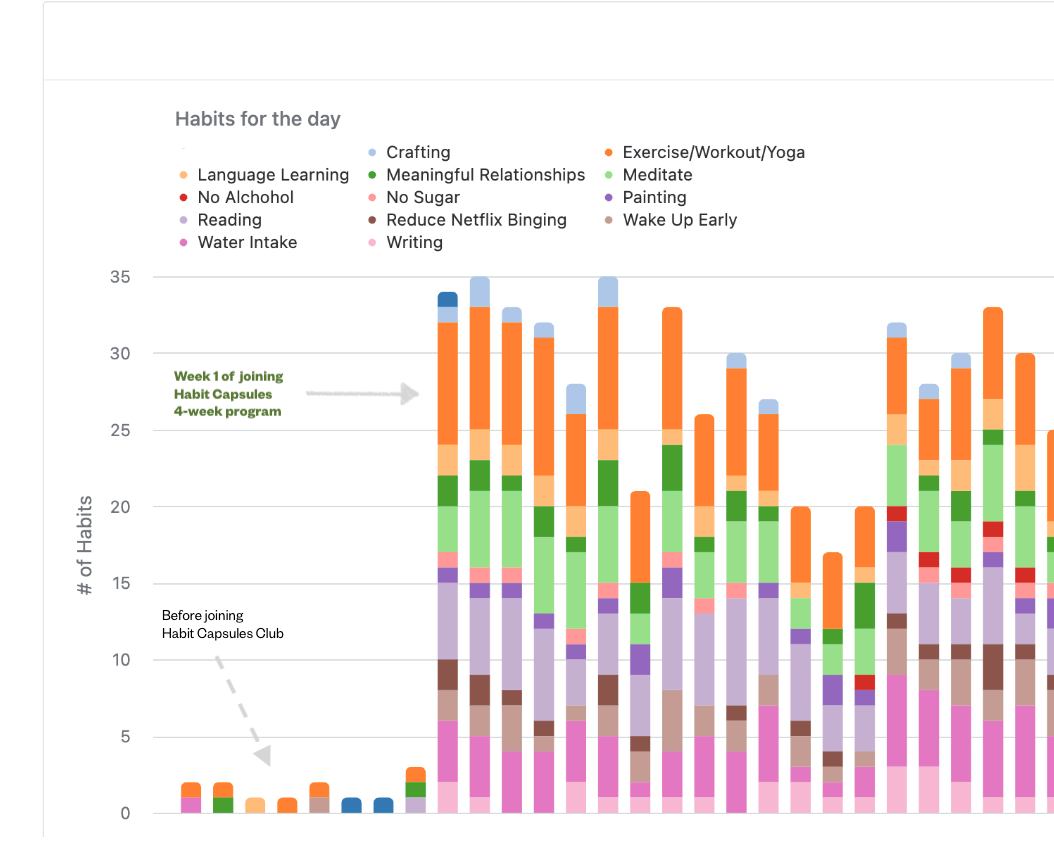Toggle the Exercise/Workout/Yoga legend entry
Screen dimensions: 1054x866
[704, 153]
